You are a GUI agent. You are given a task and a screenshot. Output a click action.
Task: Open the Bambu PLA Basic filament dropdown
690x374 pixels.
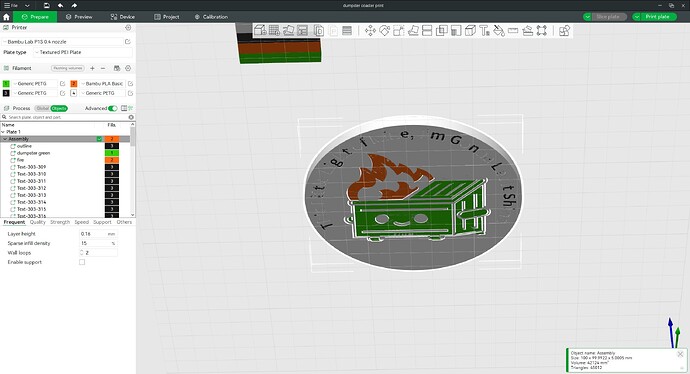(104, 84)
